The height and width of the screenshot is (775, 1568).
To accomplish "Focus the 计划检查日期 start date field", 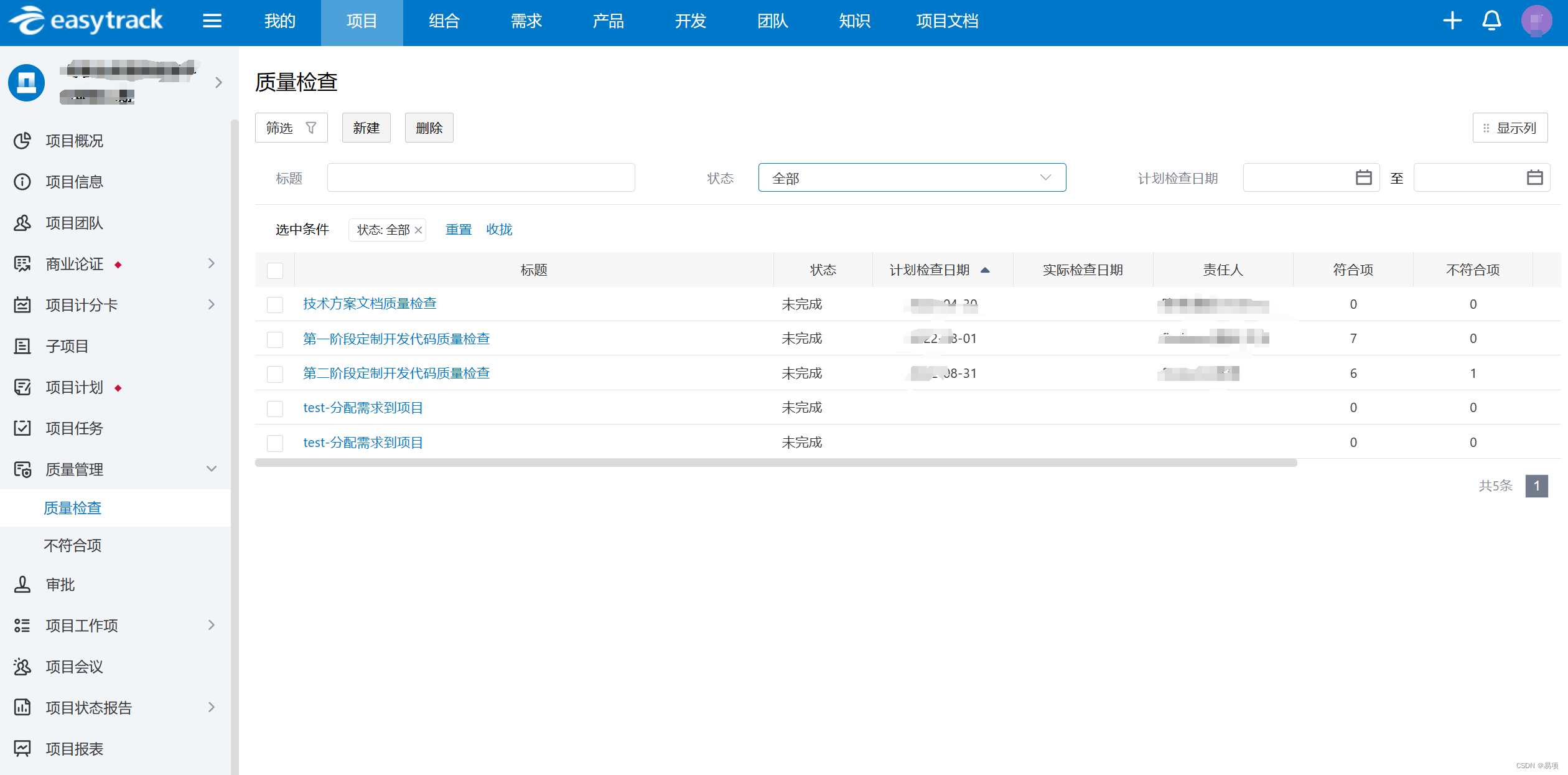I will pos(1311,177).
